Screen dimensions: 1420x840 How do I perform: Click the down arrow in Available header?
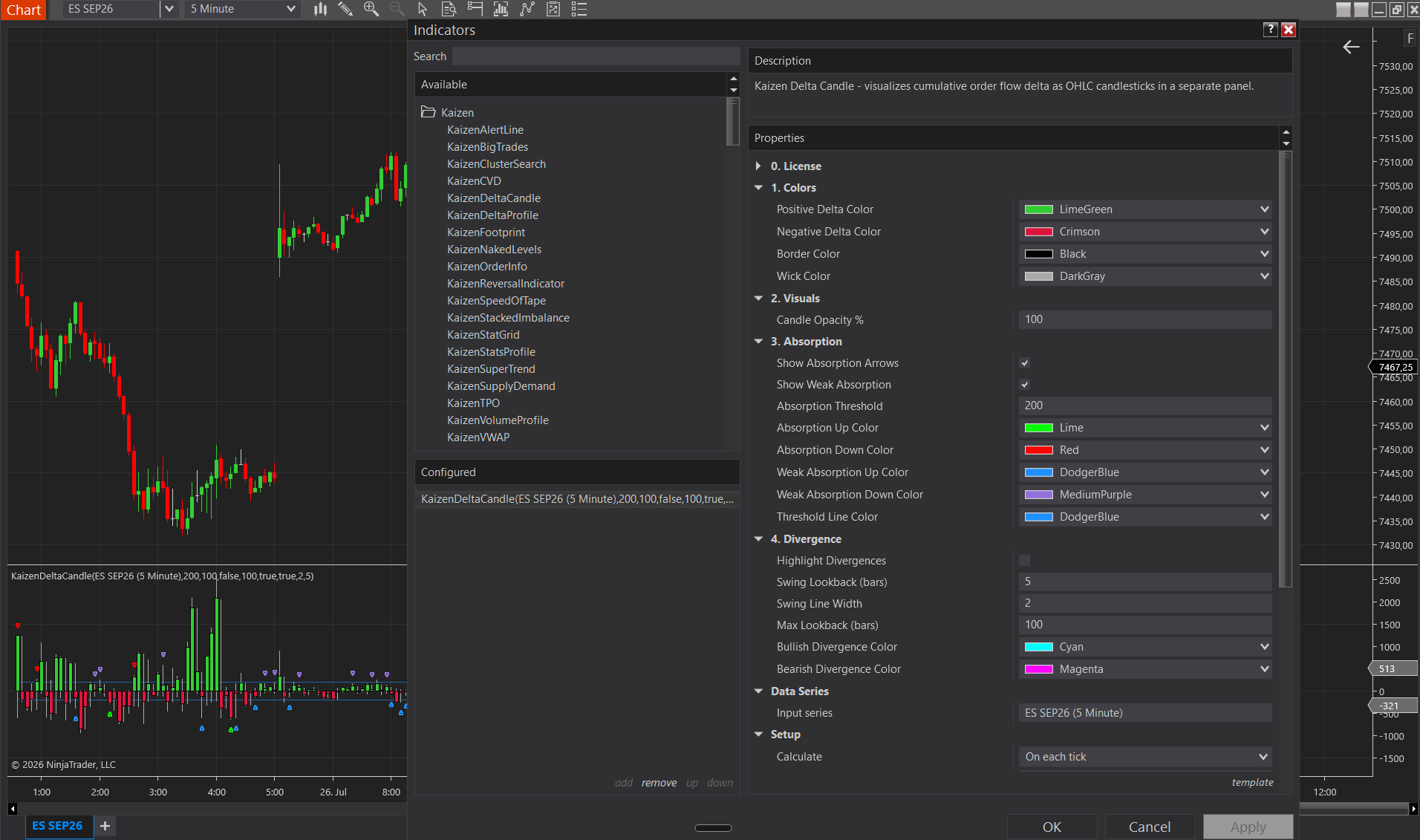click(734, 91)
